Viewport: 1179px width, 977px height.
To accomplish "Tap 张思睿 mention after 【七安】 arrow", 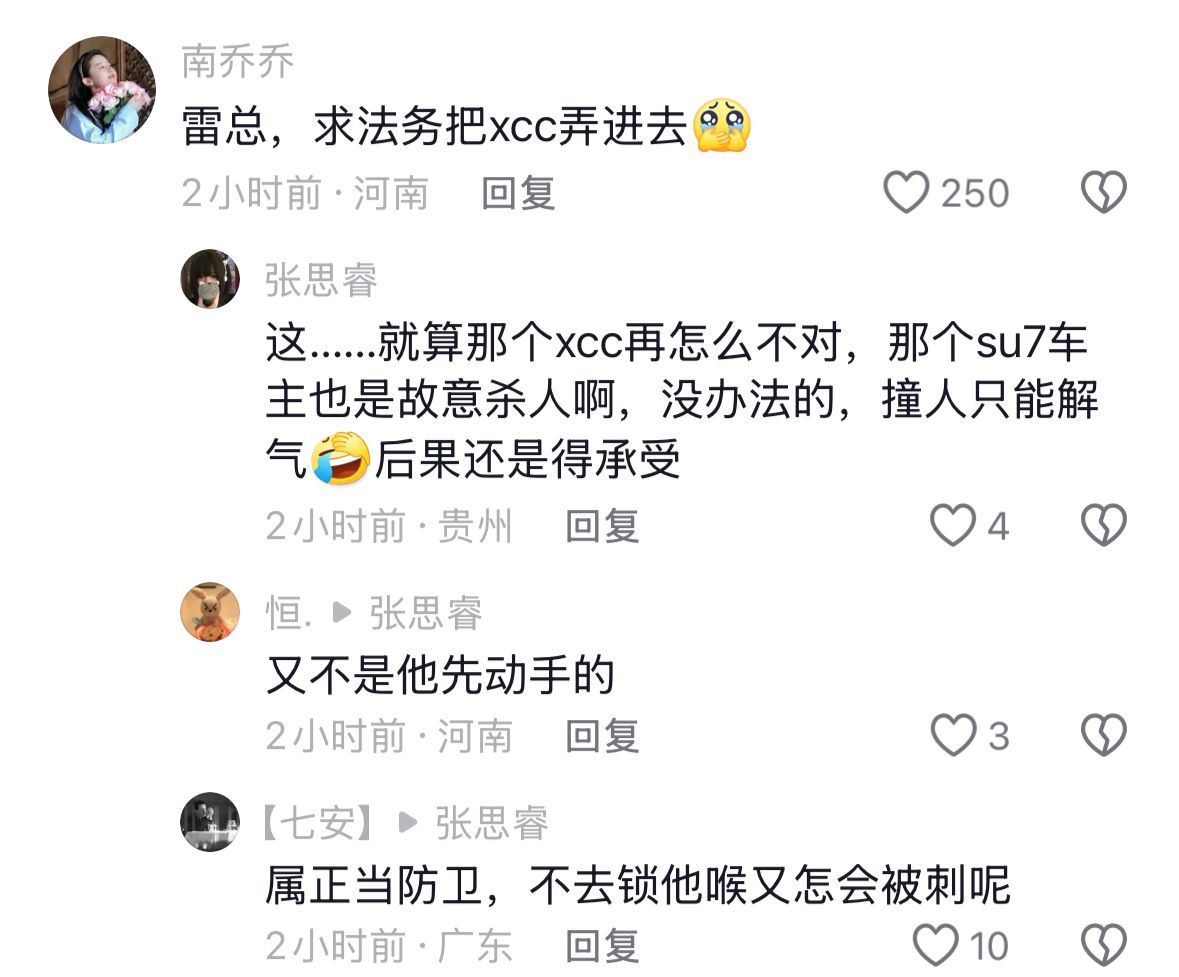I will (492, 822).
